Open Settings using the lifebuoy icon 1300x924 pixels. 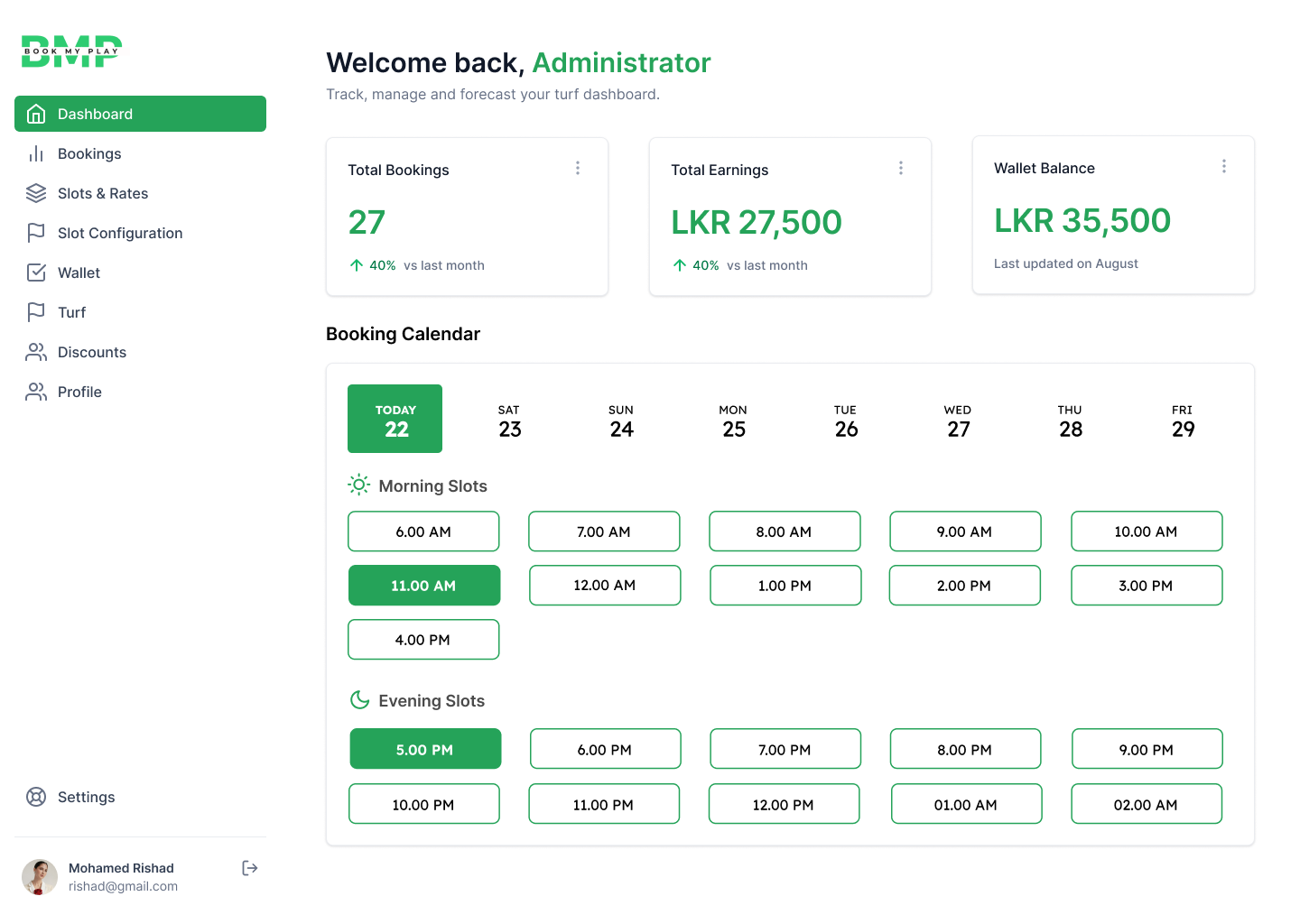(36, 797)
